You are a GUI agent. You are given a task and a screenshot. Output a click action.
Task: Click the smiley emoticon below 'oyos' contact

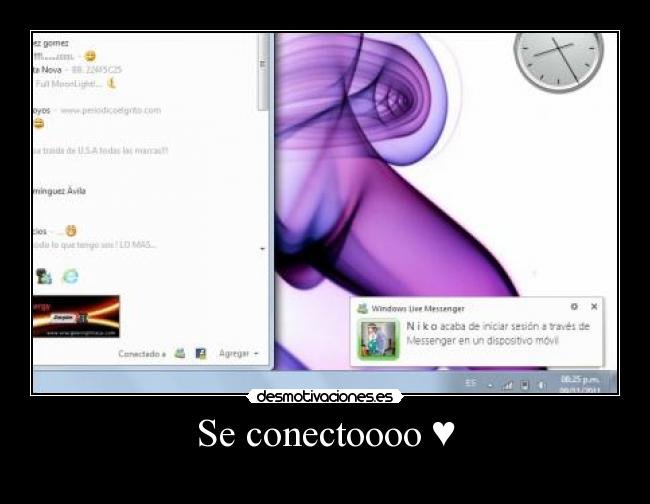click(39, 124)
